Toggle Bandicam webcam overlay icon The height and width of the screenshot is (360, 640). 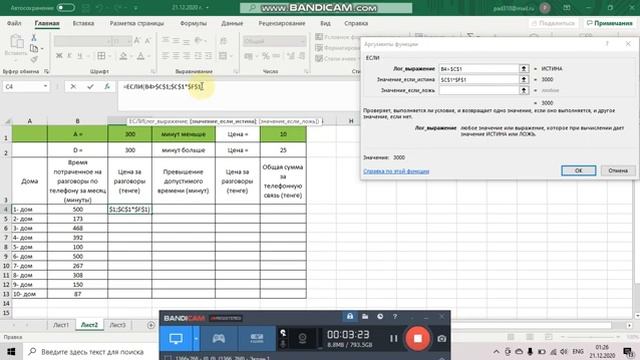click(x=302, y=338)
